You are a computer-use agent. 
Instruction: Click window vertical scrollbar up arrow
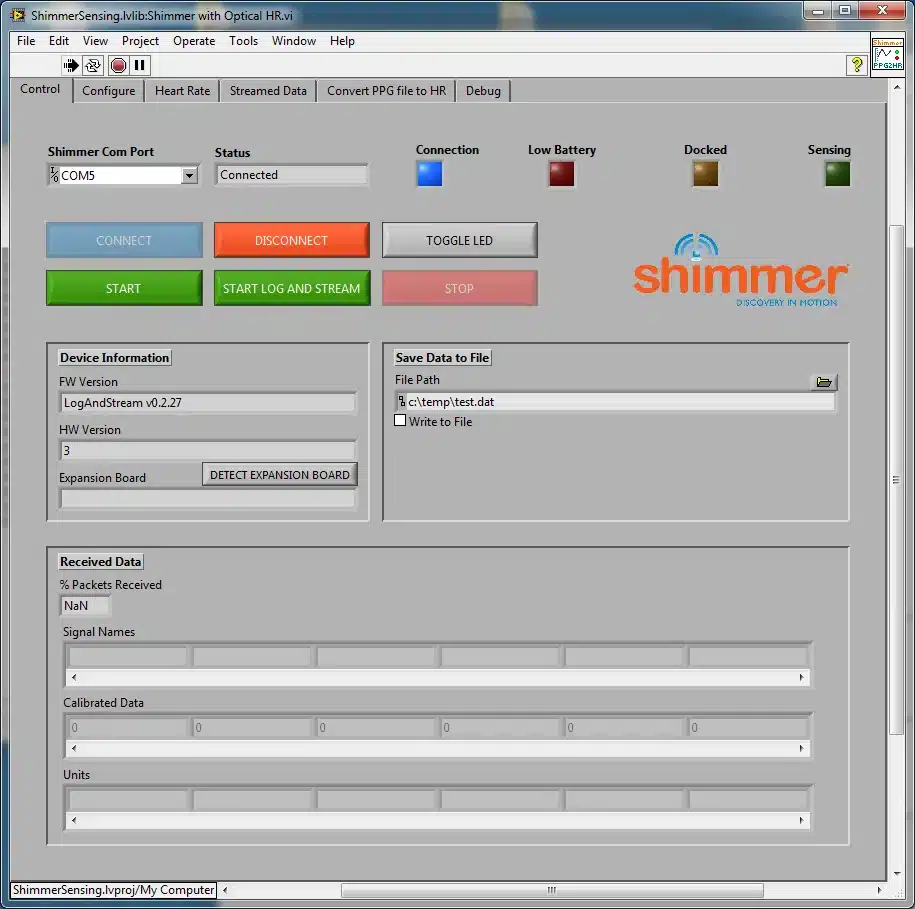[897, 87]
